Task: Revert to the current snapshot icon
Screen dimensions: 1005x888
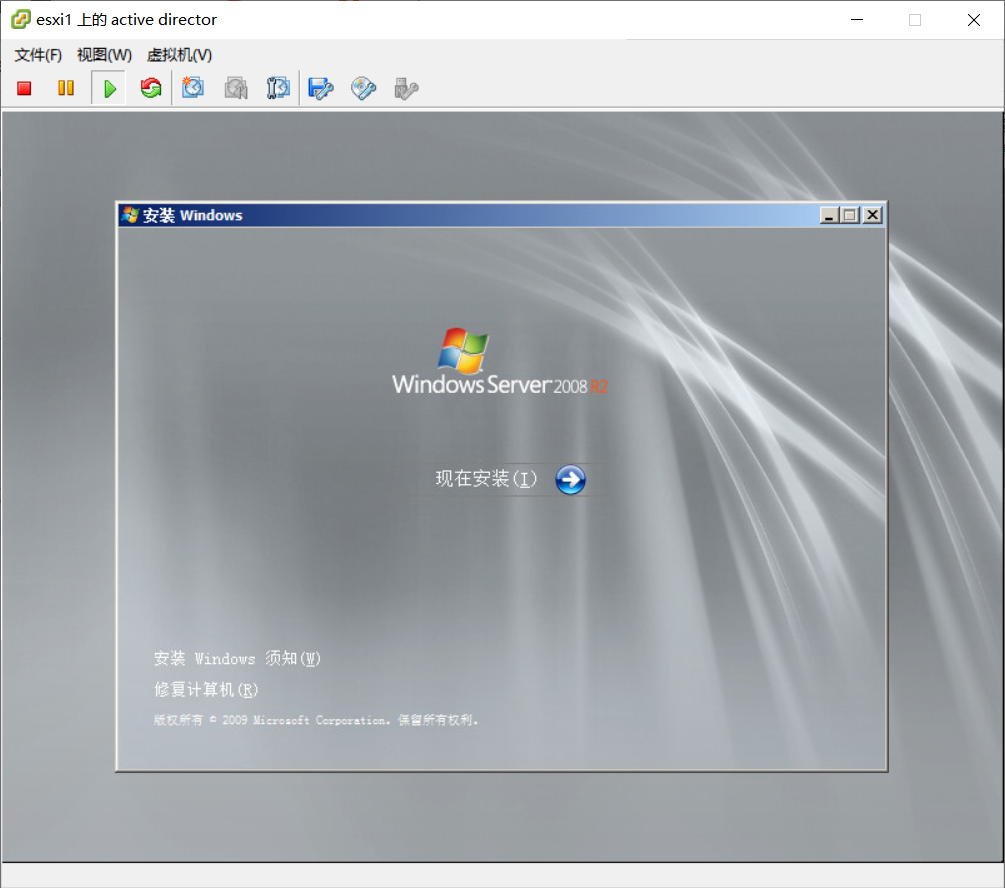Action: pyautogui.click(x=236, y=88)
